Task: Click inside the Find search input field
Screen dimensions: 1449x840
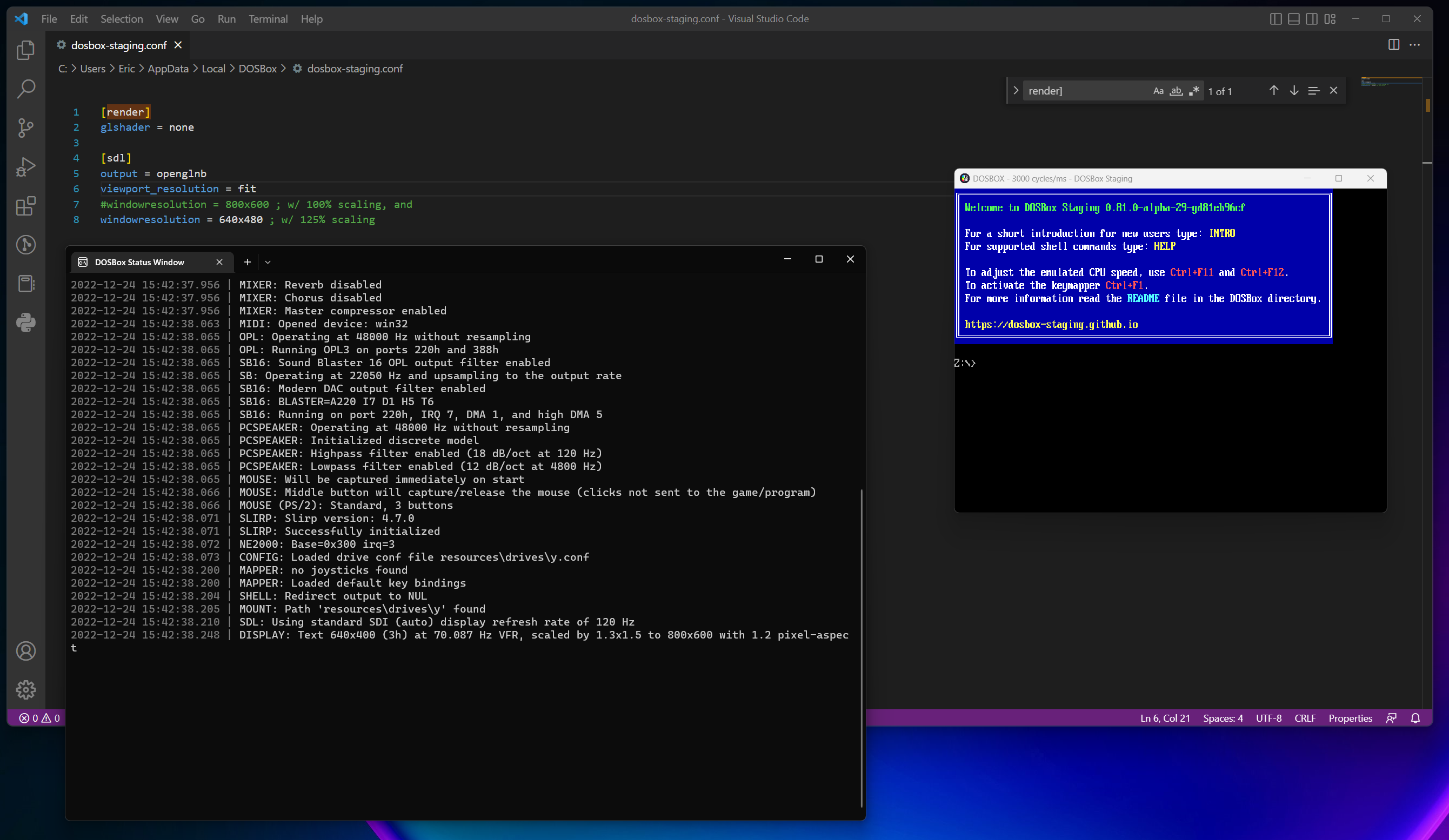Action: pyautogui.click(x=1081, y=90)
